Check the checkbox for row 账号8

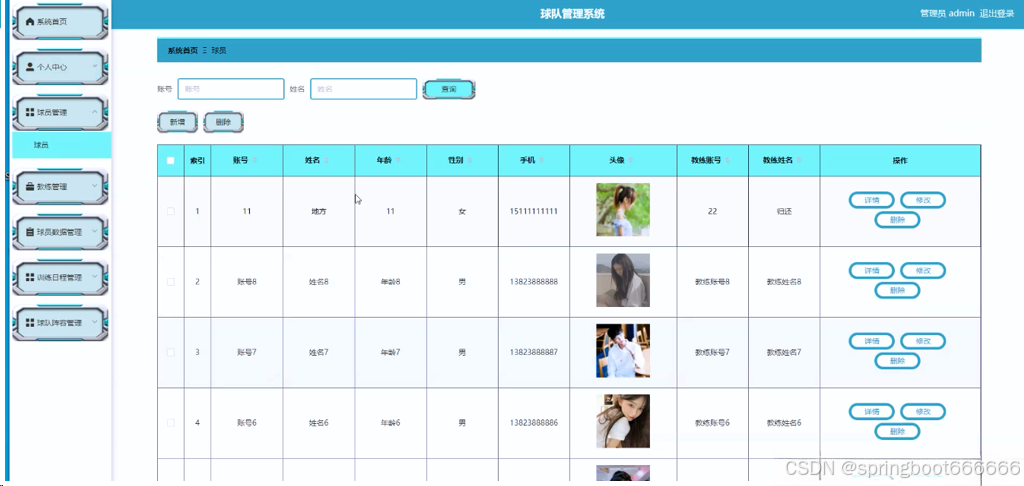tap(170, 282)
